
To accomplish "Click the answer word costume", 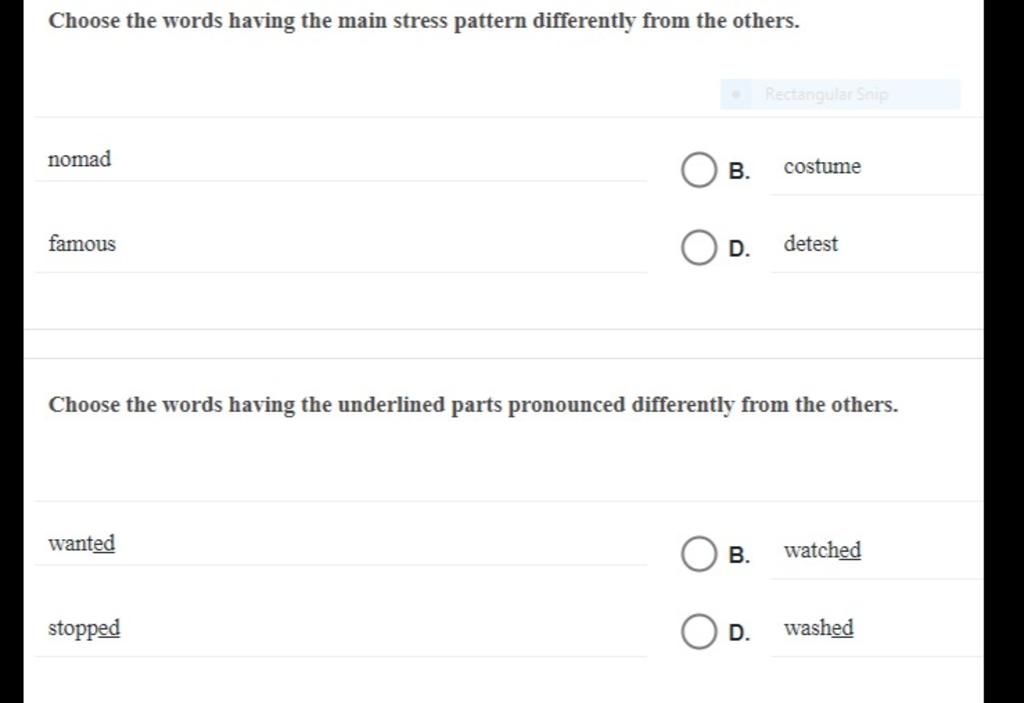I will [822, 166].
